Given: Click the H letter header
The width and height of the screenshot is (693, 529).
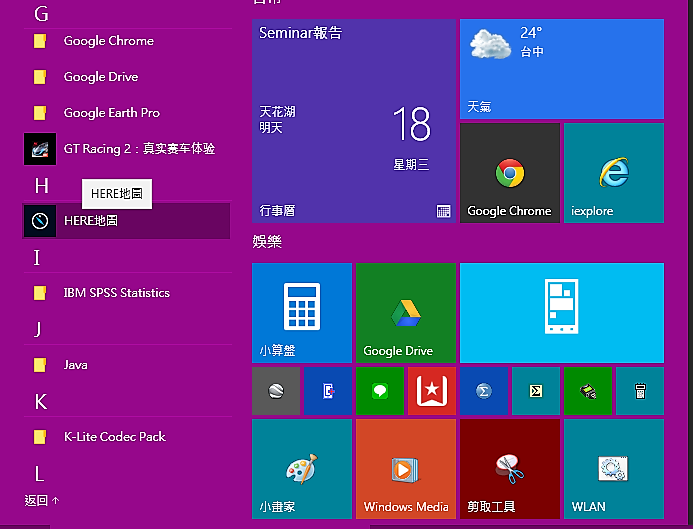Looking at the screenshot, I should pyautogui.click(x=42, y=186).
